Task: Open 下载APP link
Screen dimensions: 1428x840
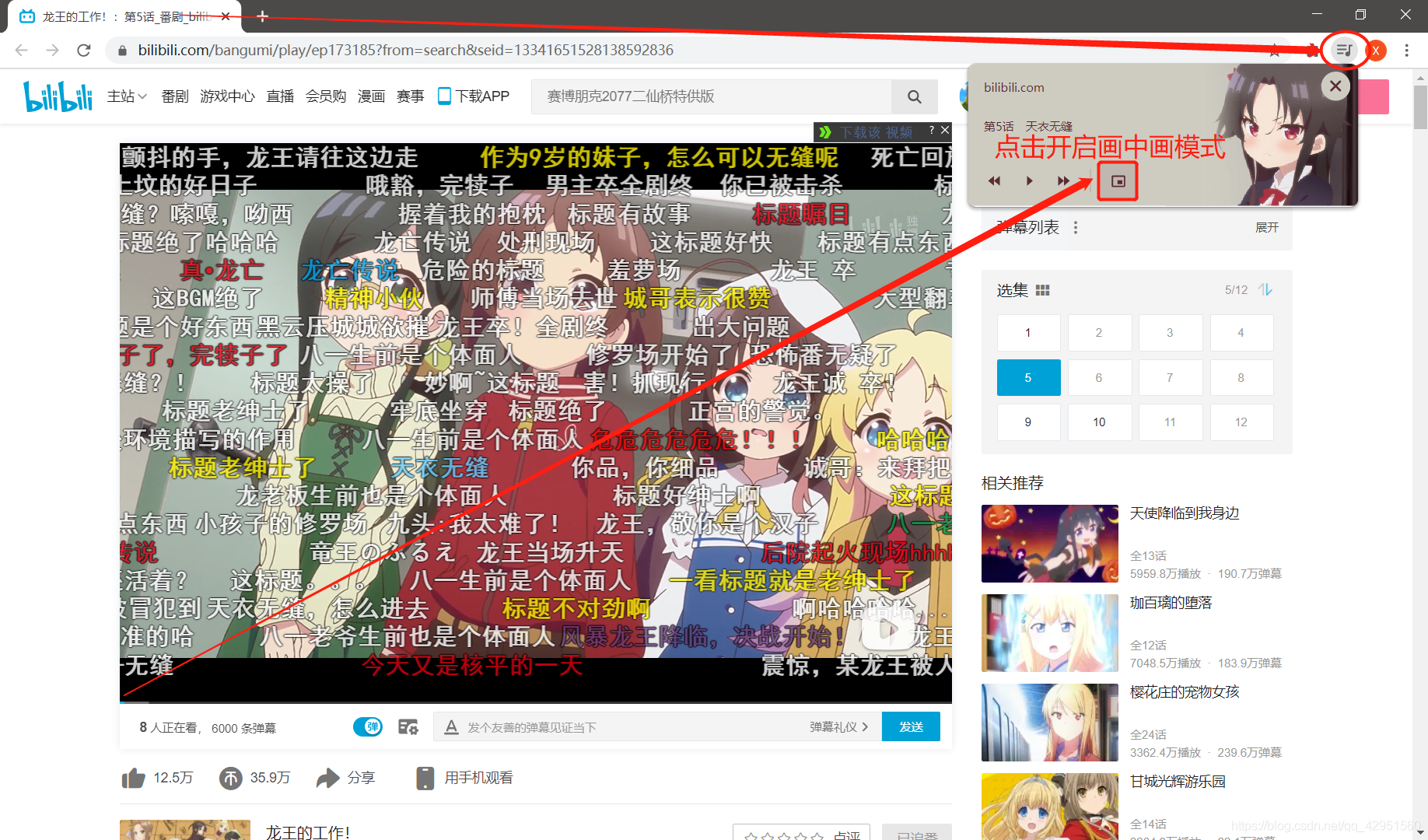Action: [474, 96]
